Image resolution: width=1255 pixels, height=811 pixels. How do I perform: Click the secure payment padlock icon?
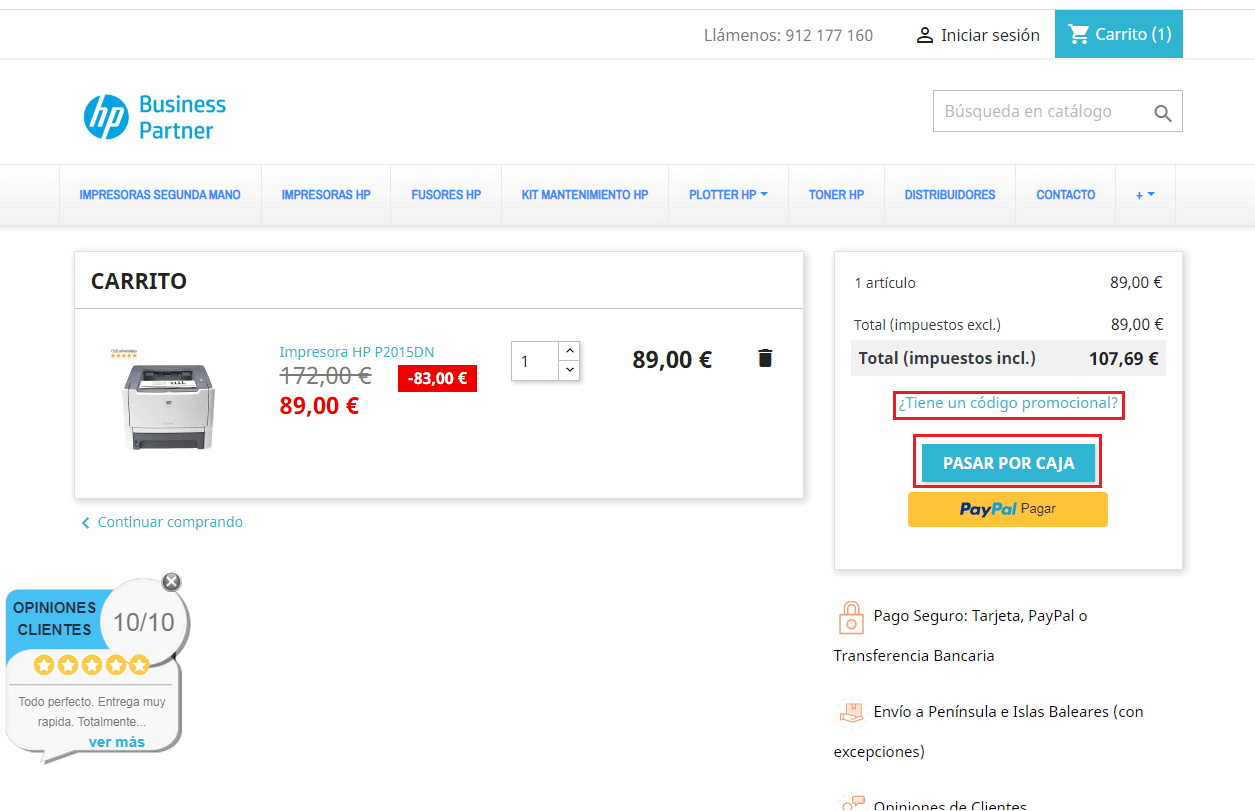tap(850, 617)
